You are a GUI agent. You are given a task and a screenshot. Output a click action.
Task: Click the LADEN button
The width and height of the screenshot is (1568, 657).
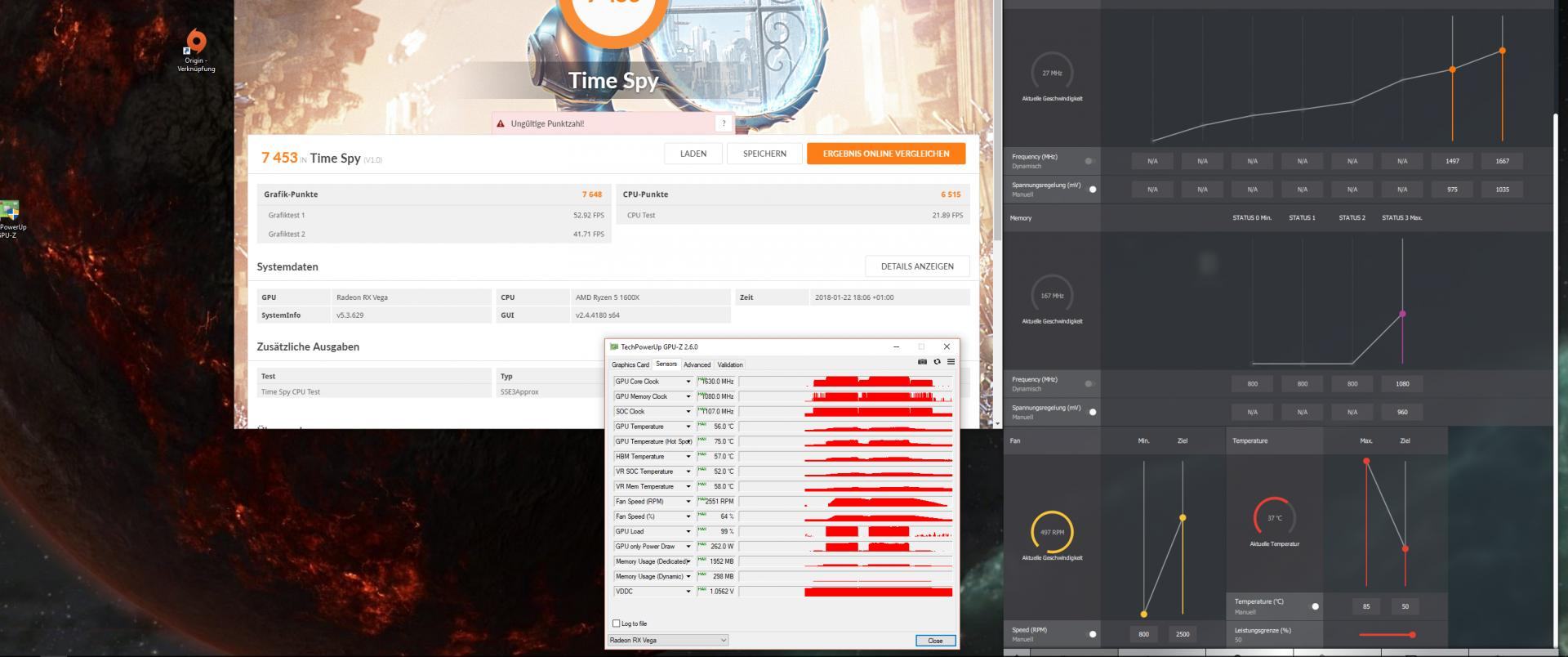(693, 154)
